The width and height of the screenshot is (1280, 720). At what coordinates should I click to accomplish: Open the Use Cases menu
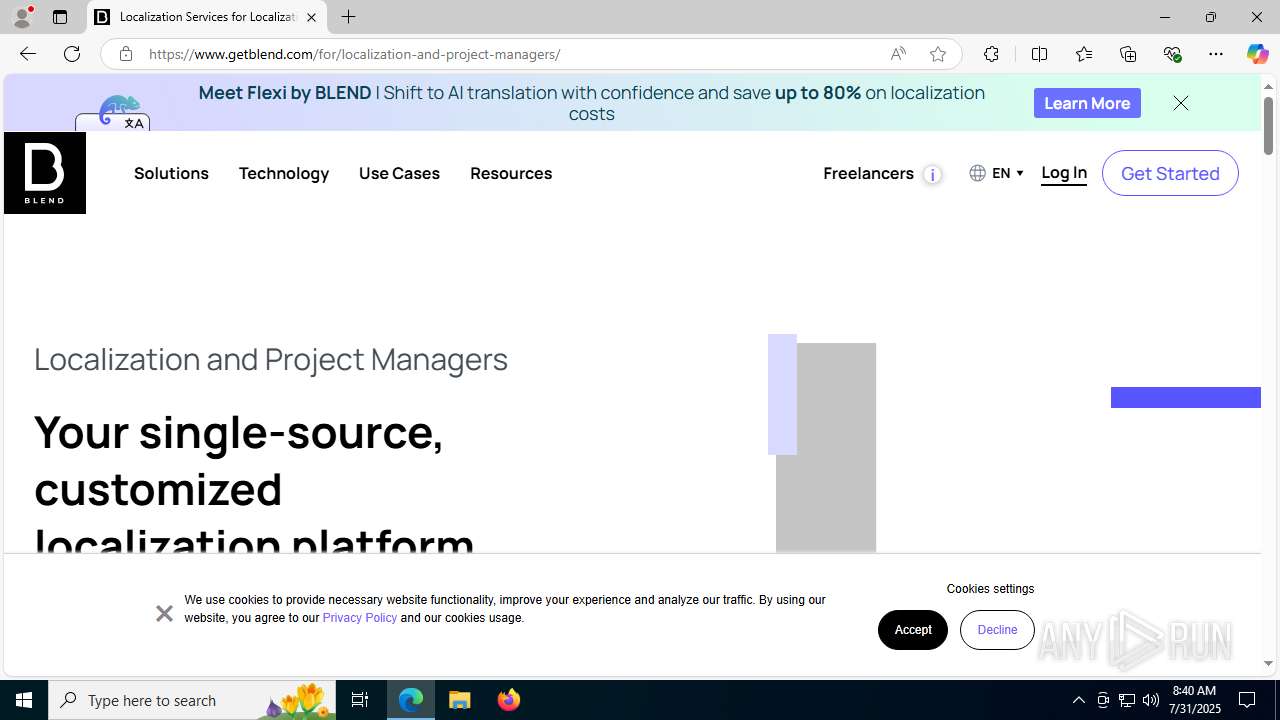(x=399, y=173)
